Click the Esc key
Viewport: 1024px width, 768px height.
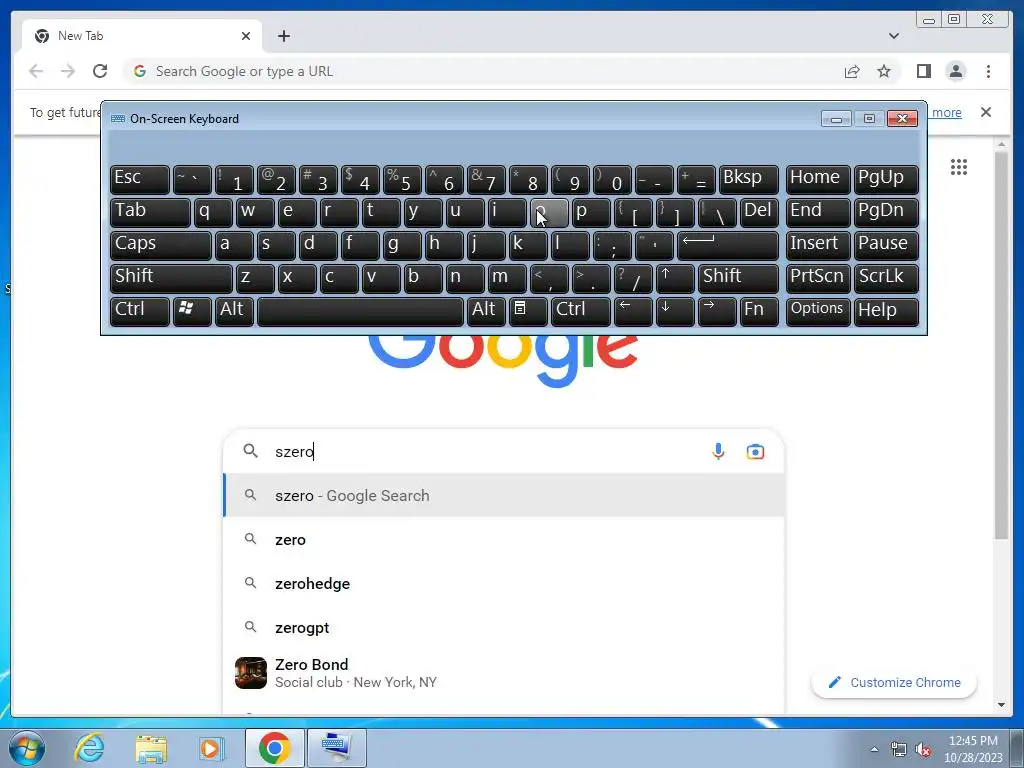[140, 179]
